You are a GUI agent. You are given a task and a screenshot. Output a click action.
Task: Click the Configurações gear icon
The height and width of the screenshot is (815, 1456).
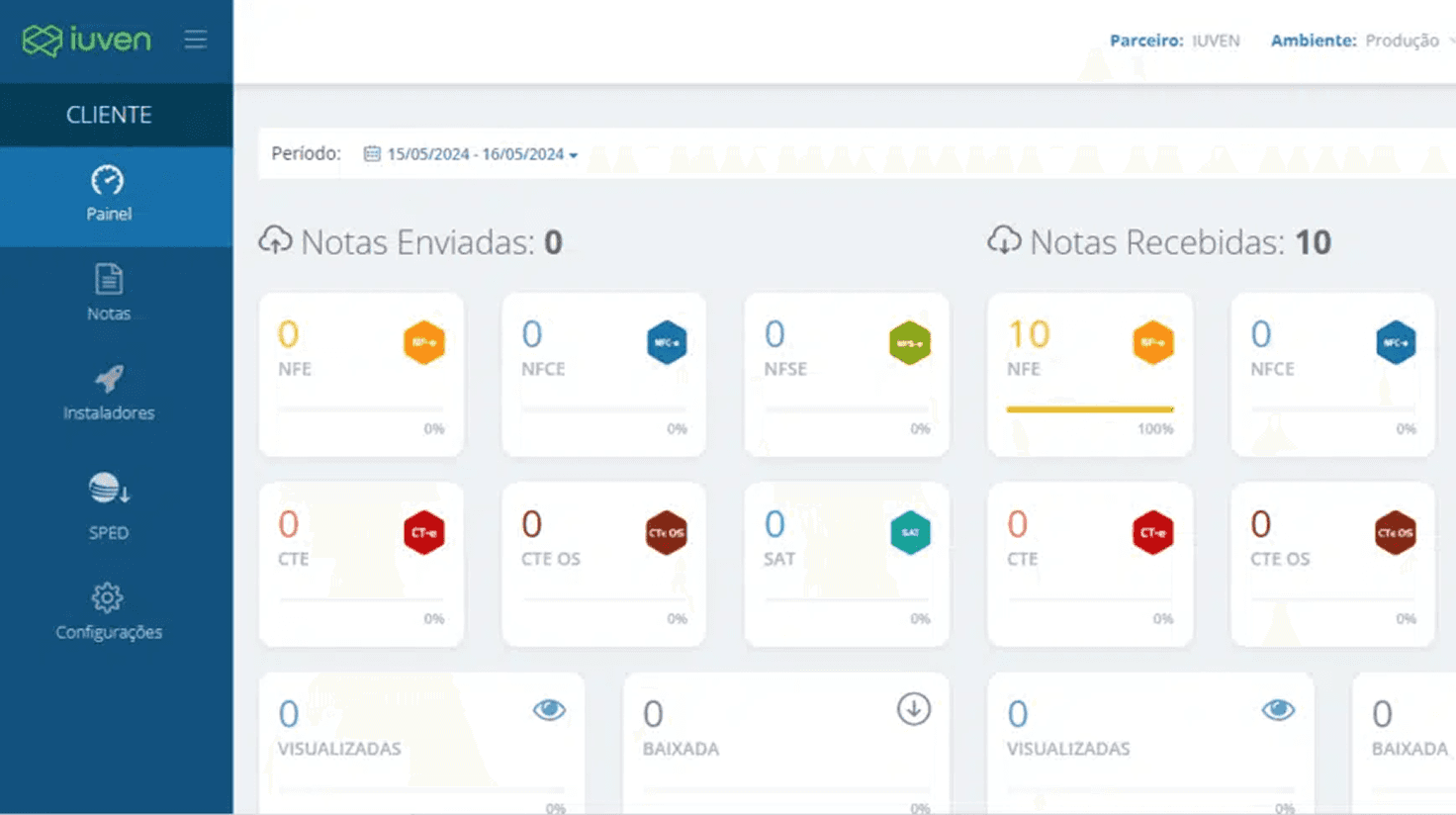[108, 597]
